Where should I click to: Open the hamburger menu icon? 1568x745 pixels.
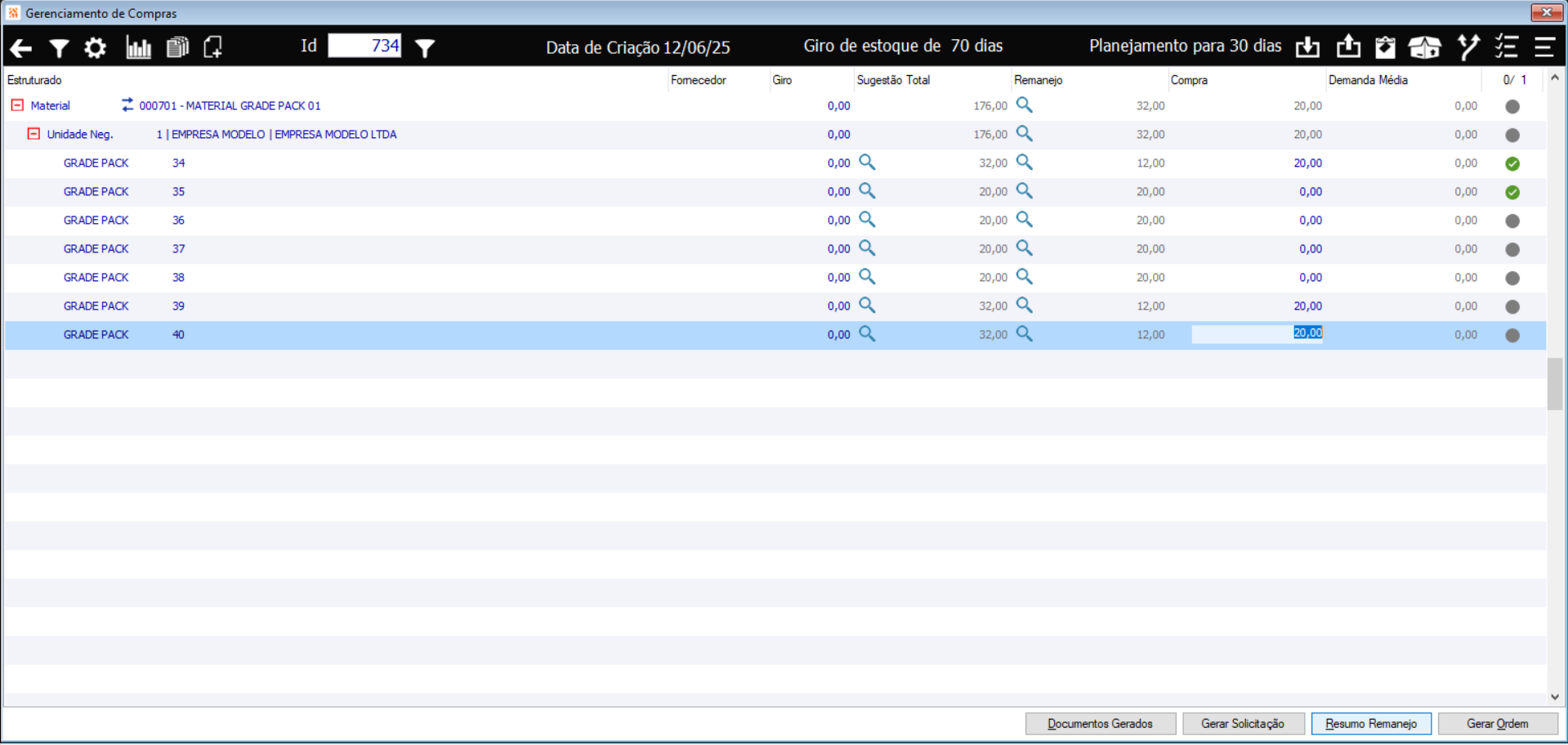1544,47
